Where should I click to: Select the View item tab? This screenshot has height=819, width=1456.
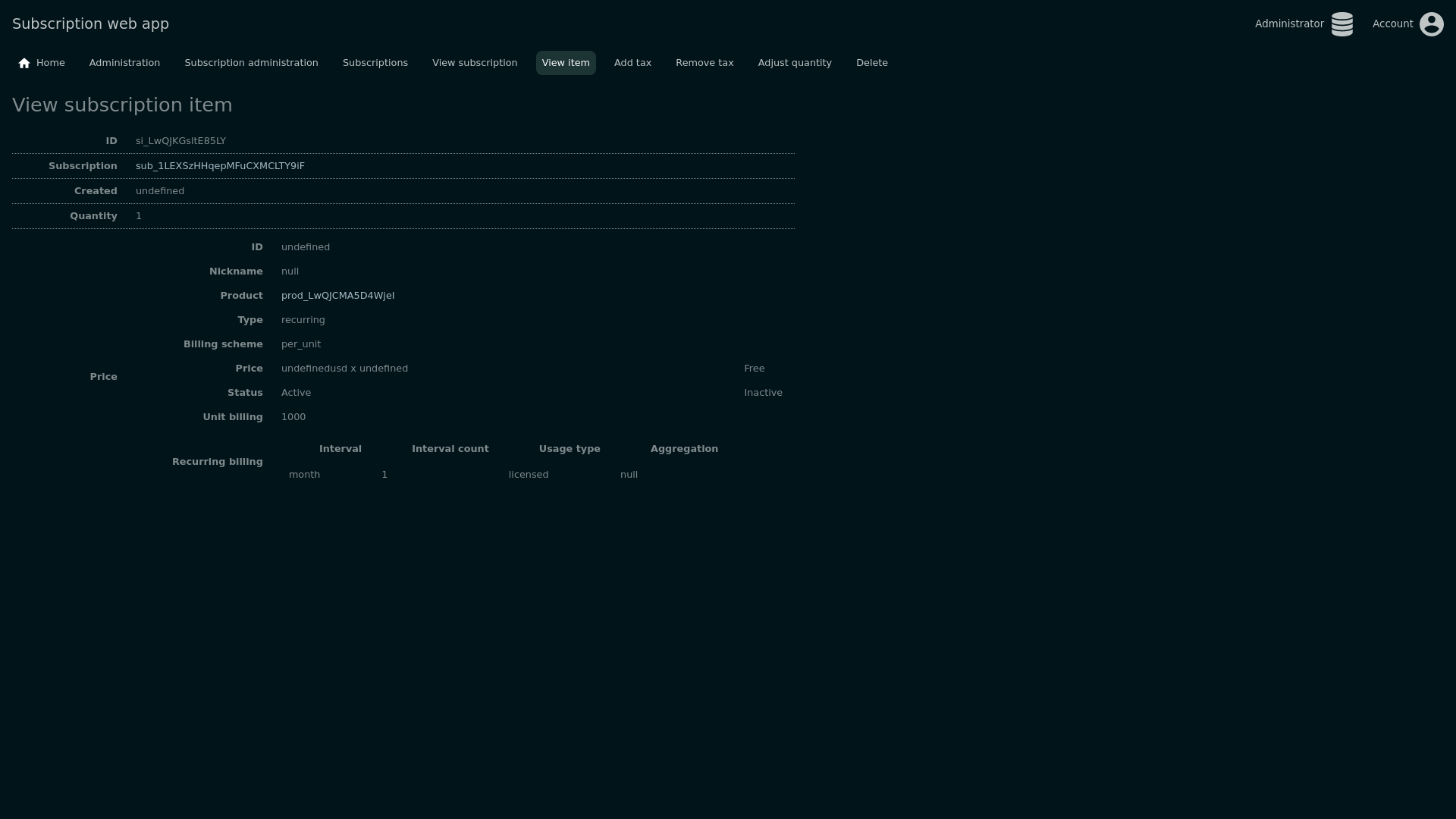(565, 63)
